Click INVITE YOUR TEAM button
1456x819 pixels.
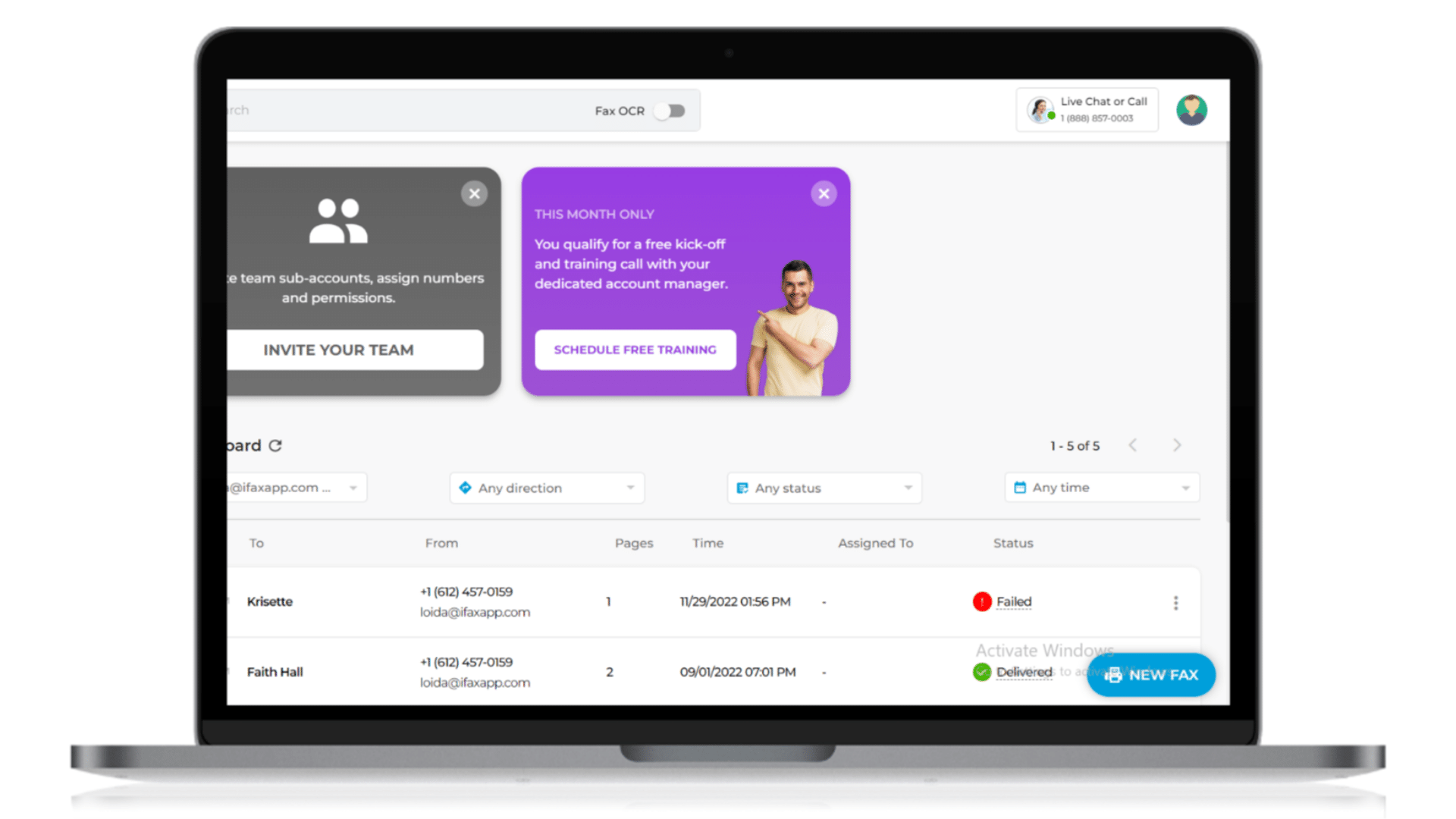coord(338,350)
